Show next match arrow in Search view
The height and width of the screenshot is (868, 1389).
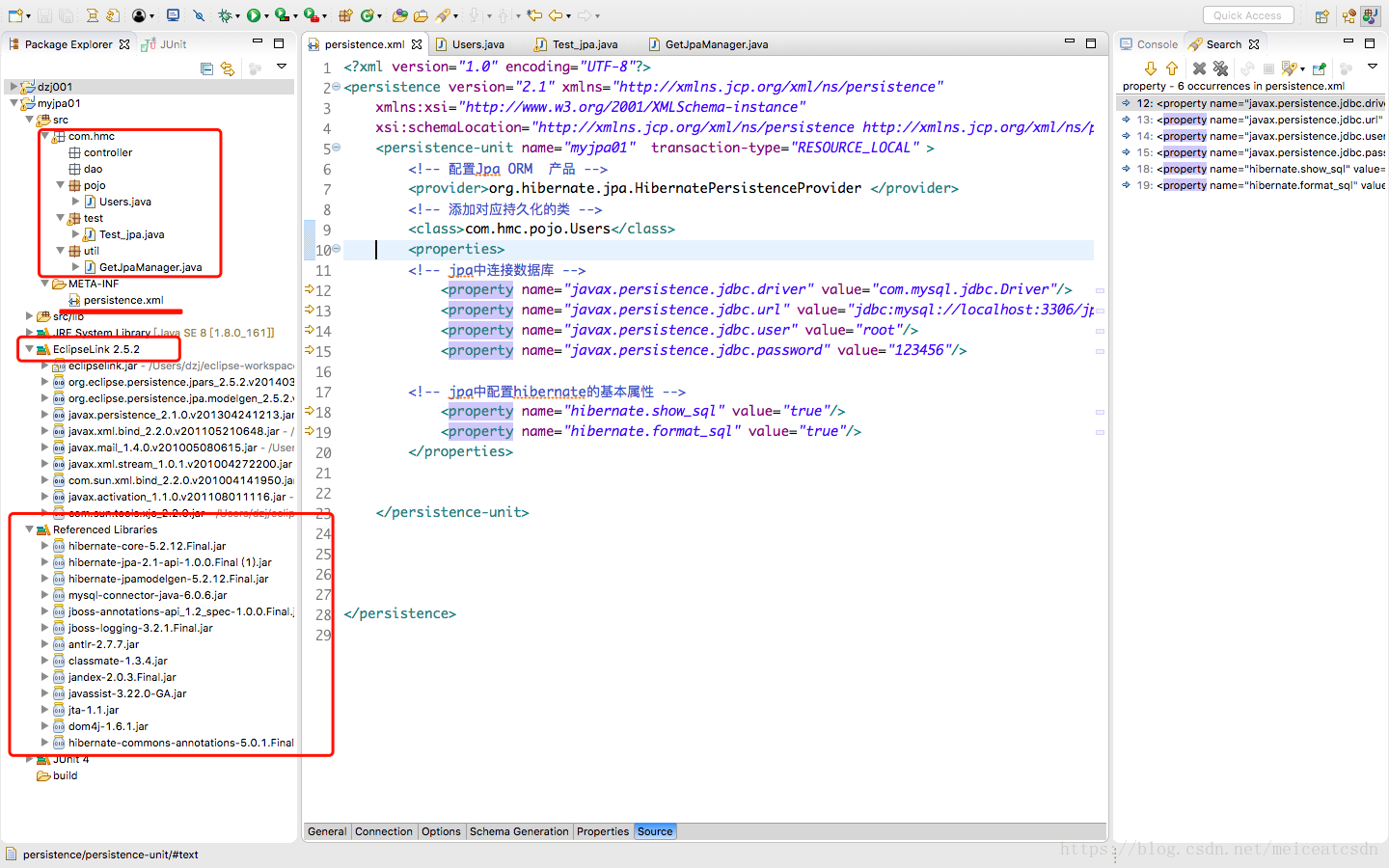click(1151, 68)
